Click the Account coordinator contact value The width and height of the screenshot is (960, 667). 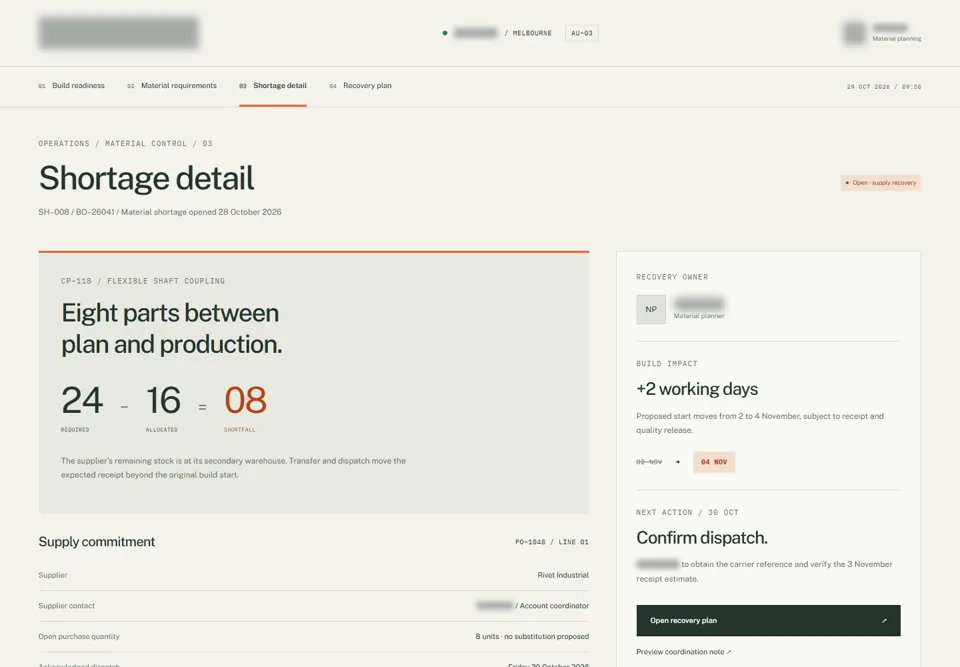[554, 606]
